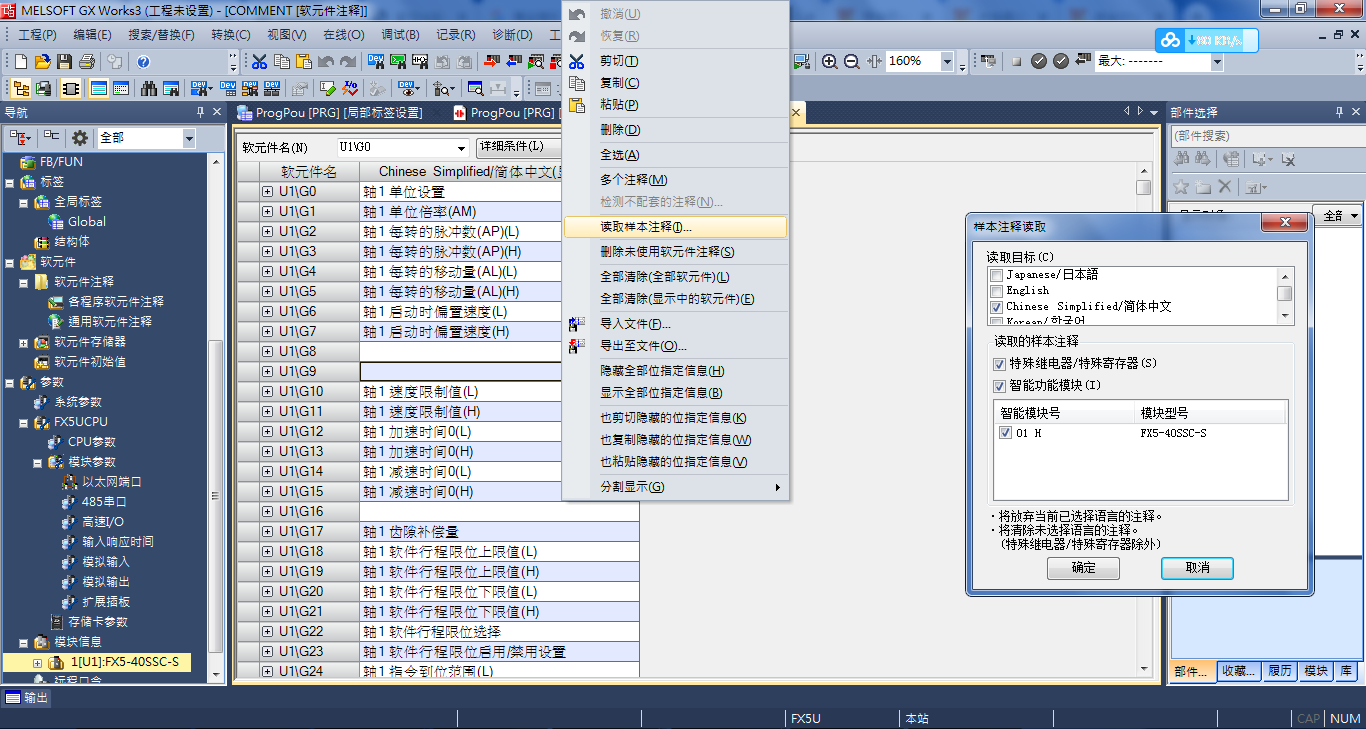Click the cut scissors toolbar icon
Image resolution: width=1366 pixels, height=729 pixels.
pos(259,62)
